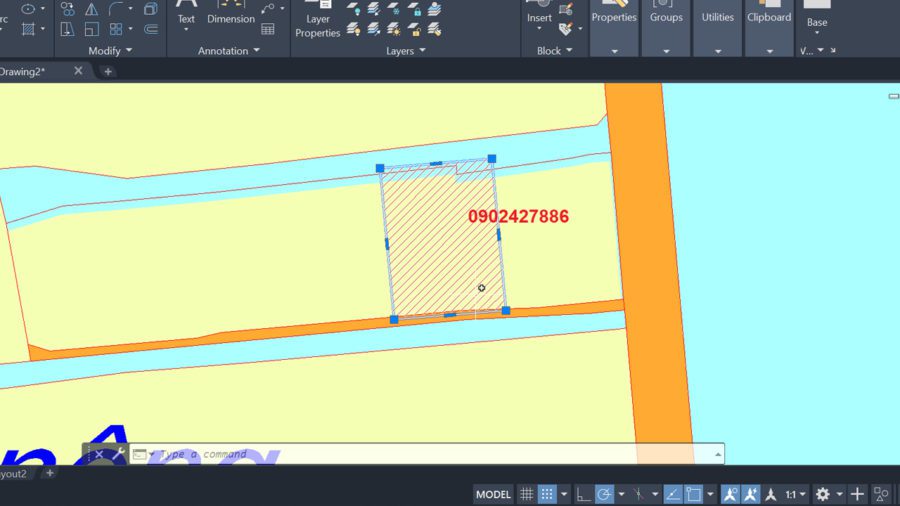The height and width of the screenshot is (506, 900).
Task: Open the Clipboard ribbon panel
Action: click(769, 28)
